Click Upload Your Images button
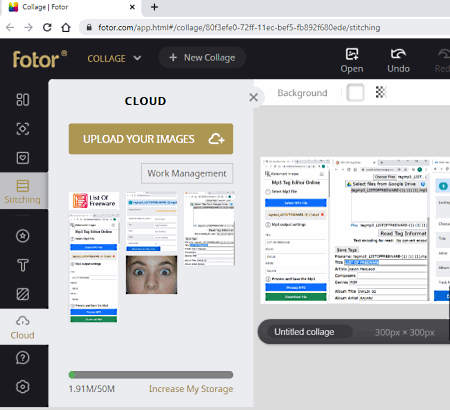Image resolution: width=450 pixels, height=410 pixels. (151, 139)
